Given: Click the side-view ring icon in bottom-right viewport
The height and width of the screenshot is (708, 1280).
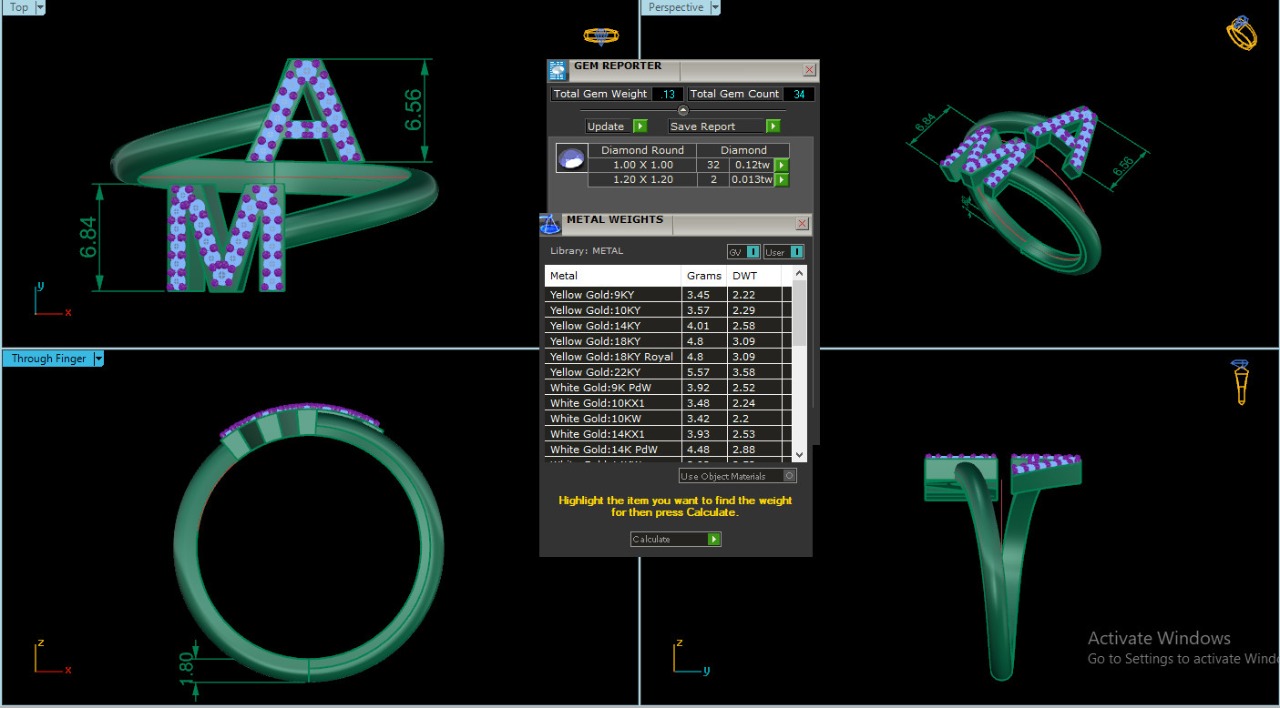Looking at the screenshot, I should click(1240, 382).
